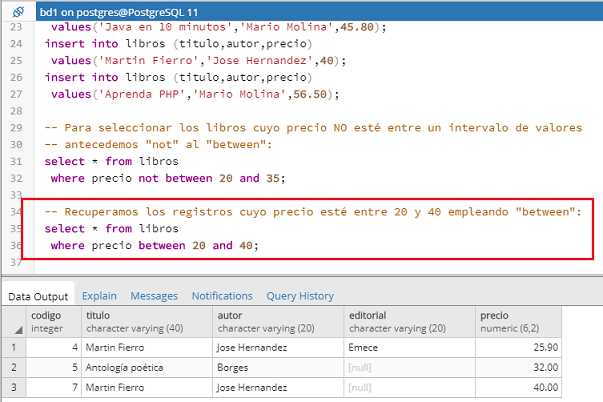Select the codigo column header
603x402 pixels.
[53, 322]
